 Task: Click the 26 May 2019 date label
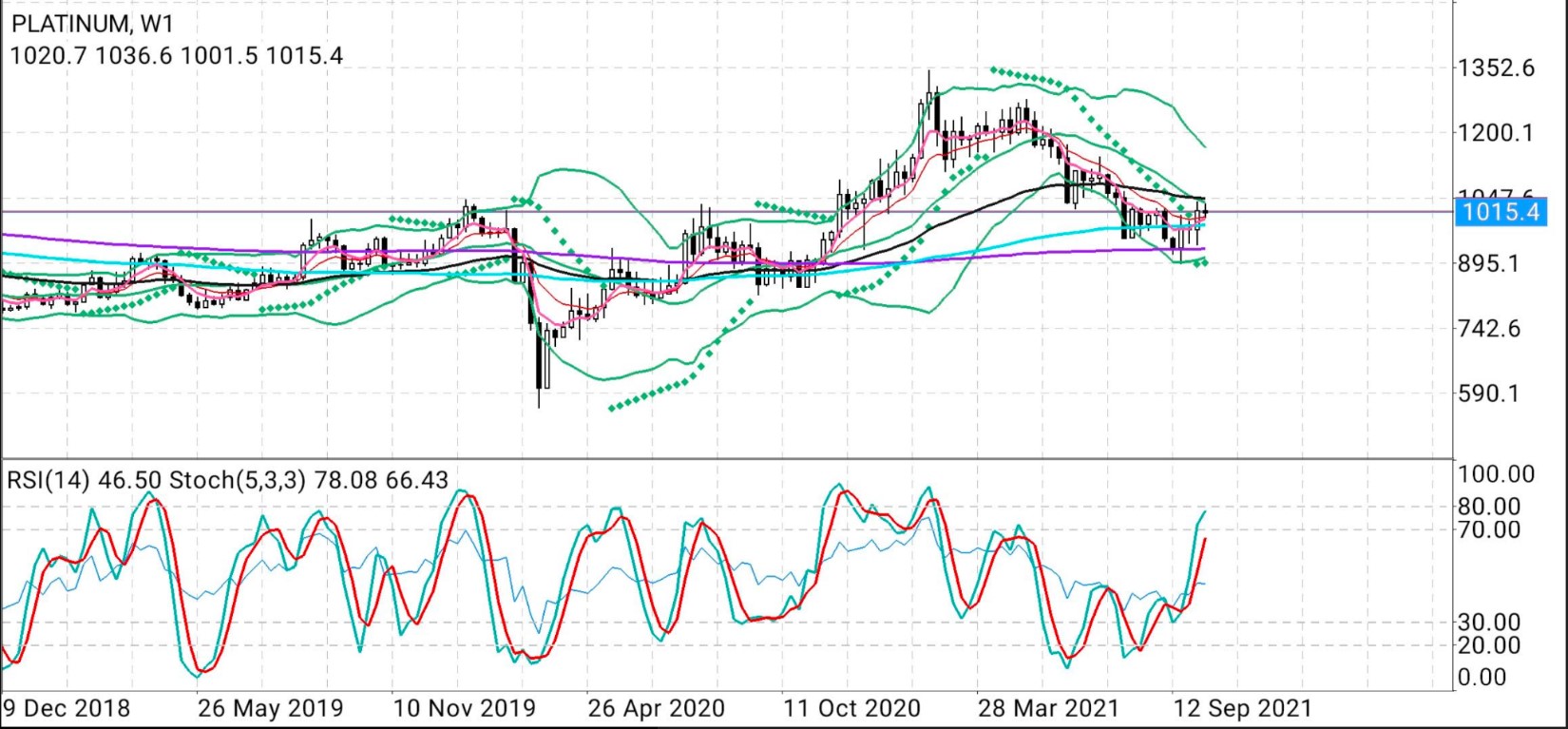[271, 709]
